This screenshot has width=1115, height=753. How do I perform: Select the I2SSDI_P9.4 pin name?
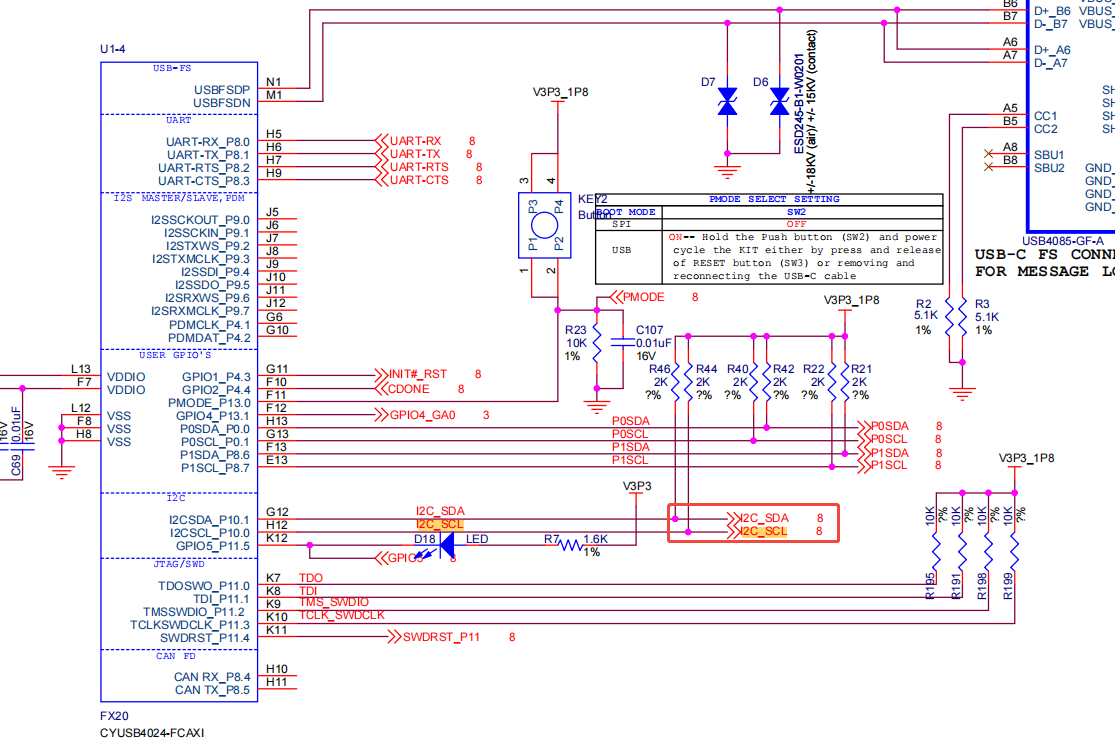(215, 272)
